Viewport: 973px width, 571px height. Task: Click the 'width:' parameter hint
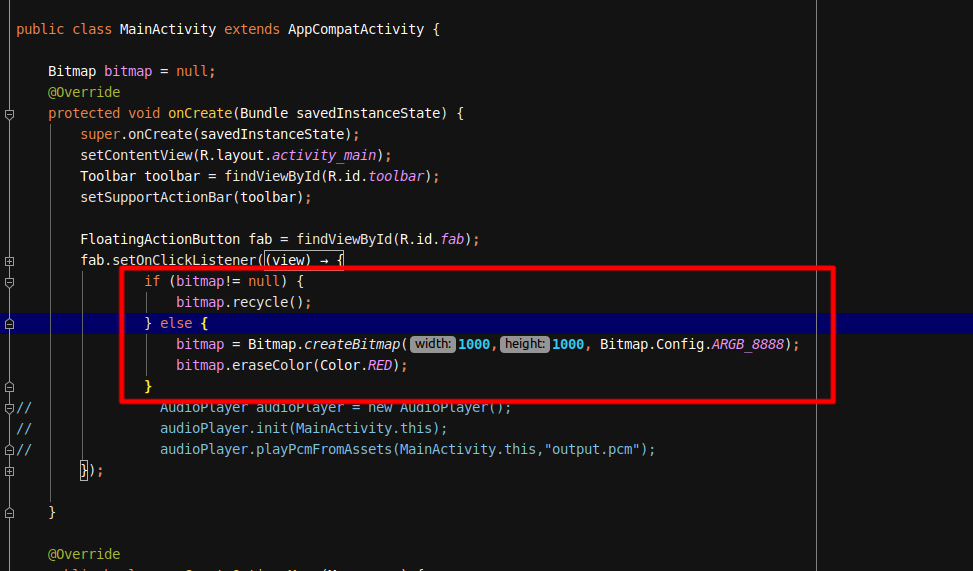(433, 344)
